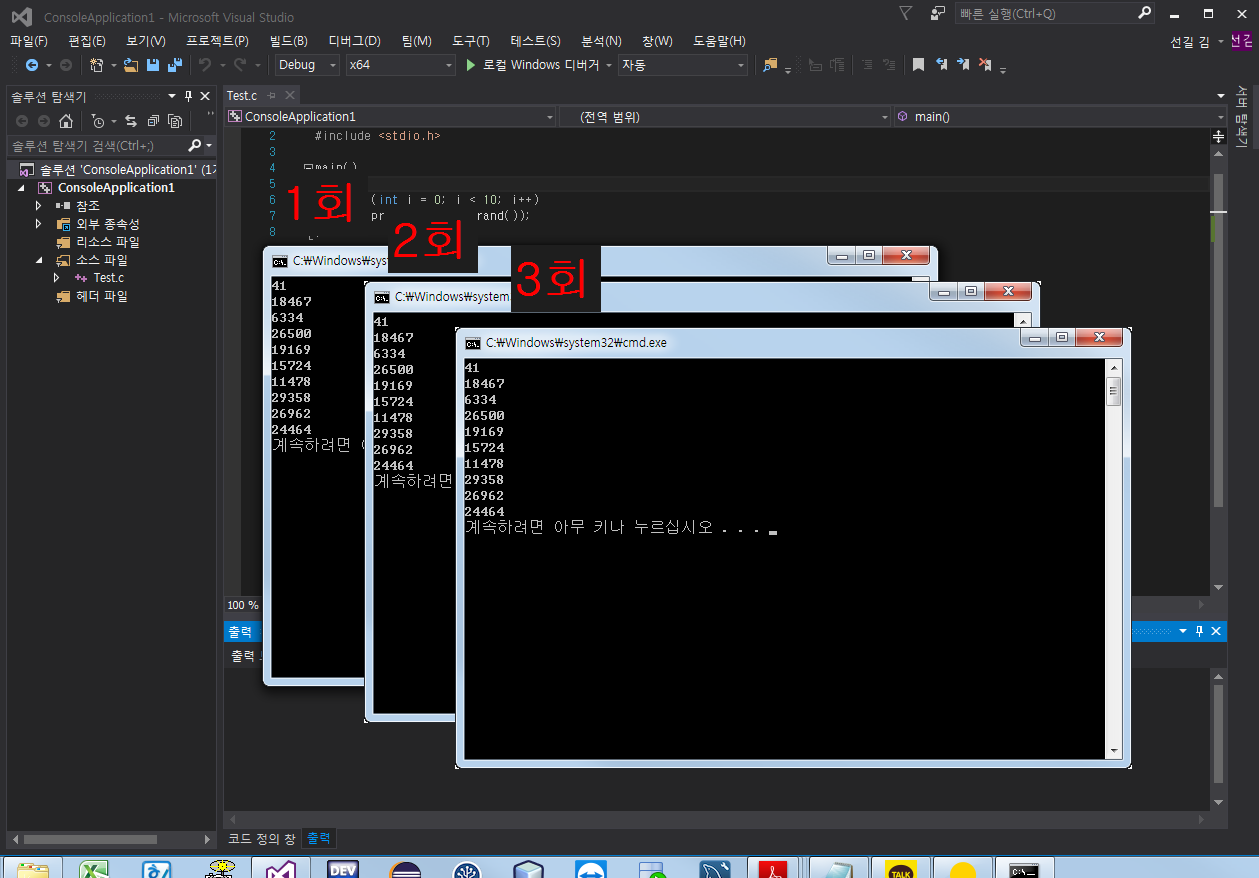Switch to the 코드 정의 창 tab
The height and width of the screenshot is (878, 1259).
[x=262, y=838]
